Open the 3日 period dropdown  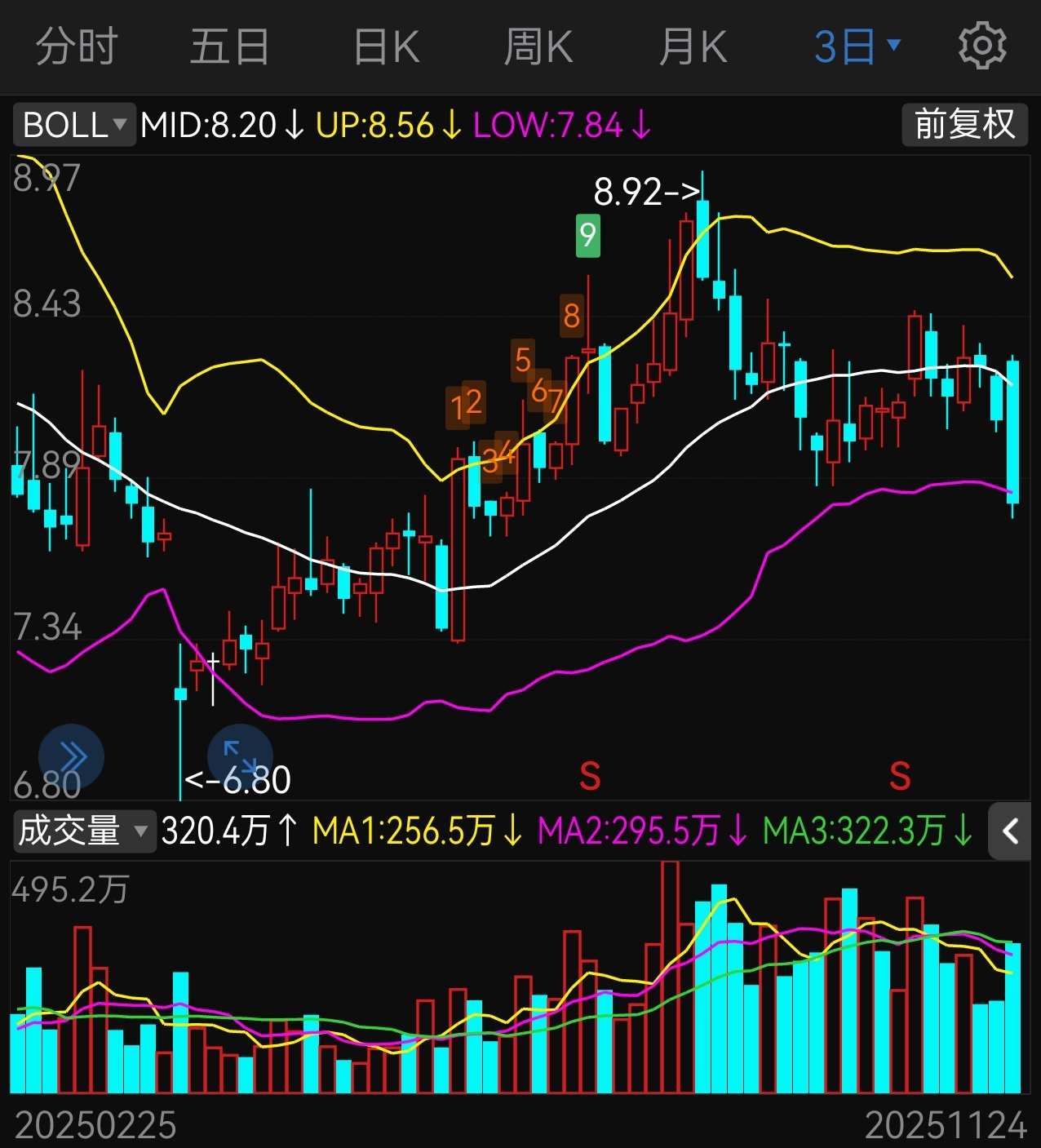857,47
